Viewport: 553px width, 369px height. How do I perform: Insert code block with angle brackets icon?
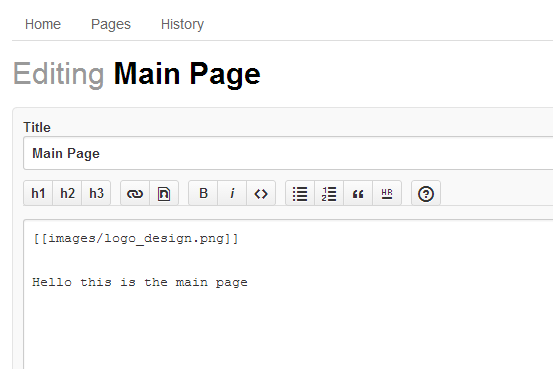(x=261, y=193)
